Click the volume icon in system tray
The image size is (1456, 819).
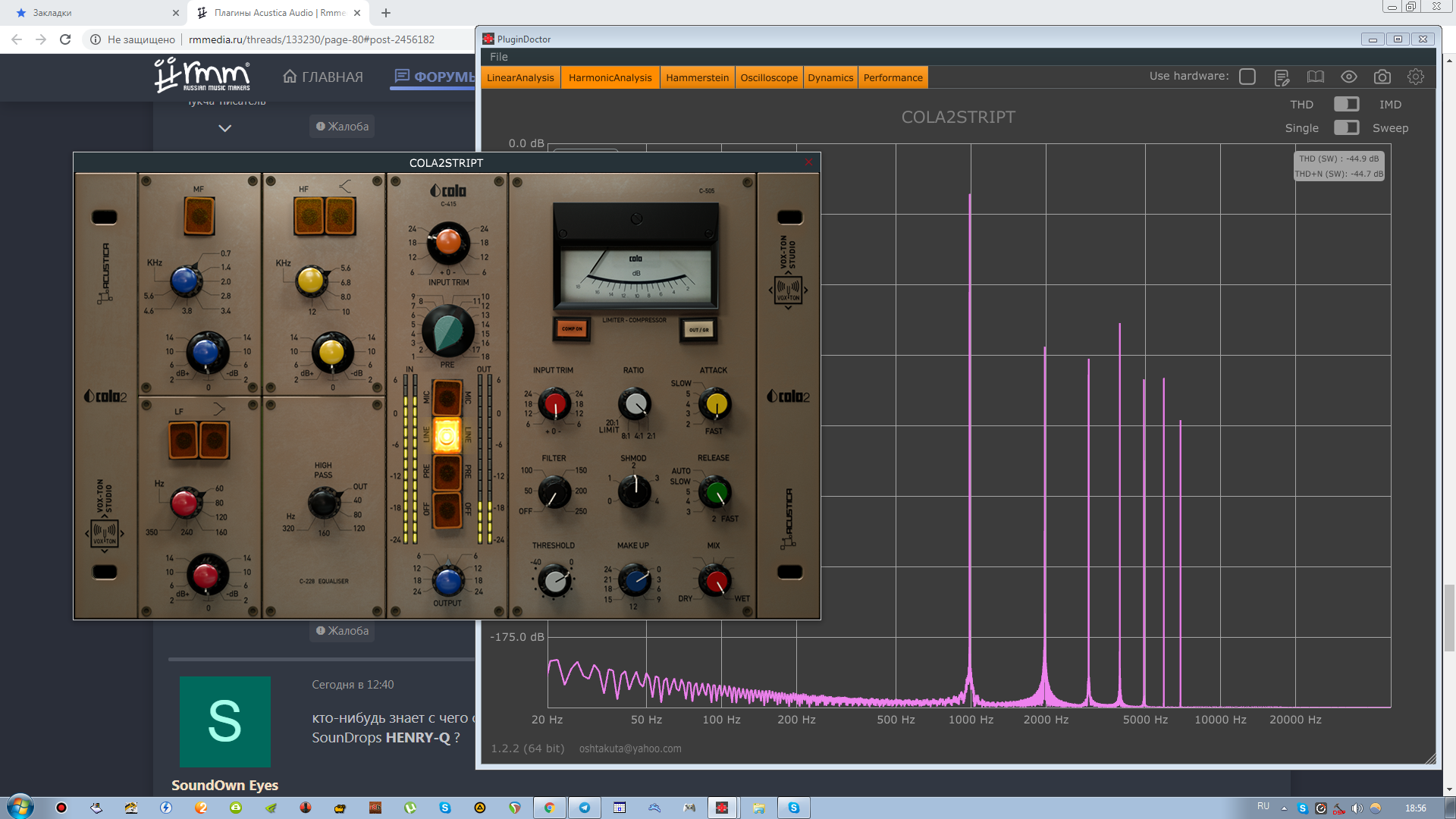tap(1357, 808)
